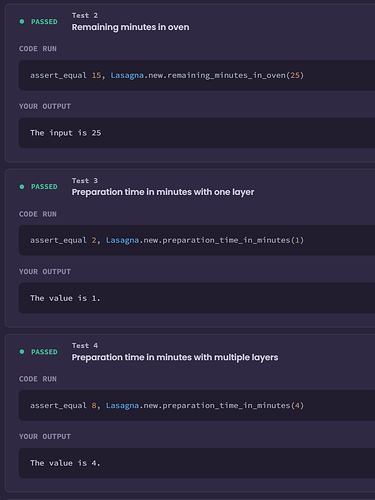Click the PASSED label of Test 2
375x500 pixels.
click(44, 22)
